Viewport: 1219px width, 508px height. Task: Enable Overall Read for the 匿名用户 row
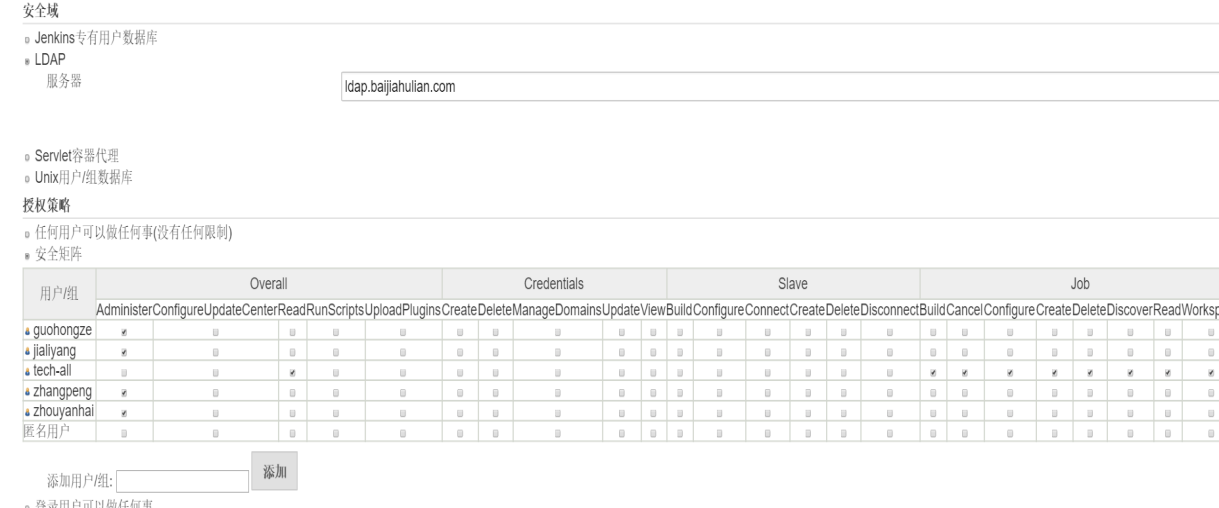coord(291,433)
